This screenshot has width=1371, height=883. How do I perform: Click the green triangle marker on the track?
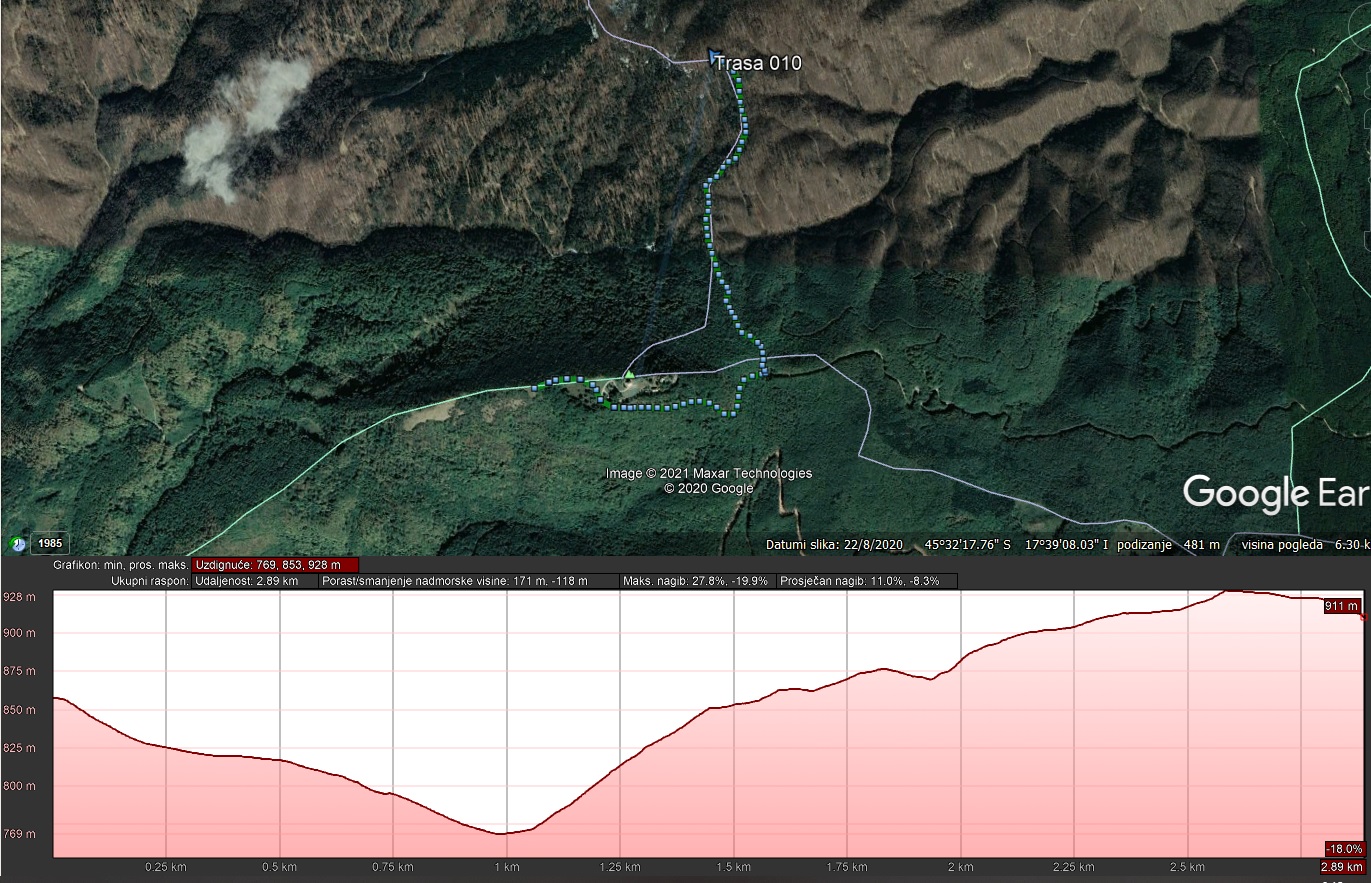pyautogui.click(x=628, y=375)
